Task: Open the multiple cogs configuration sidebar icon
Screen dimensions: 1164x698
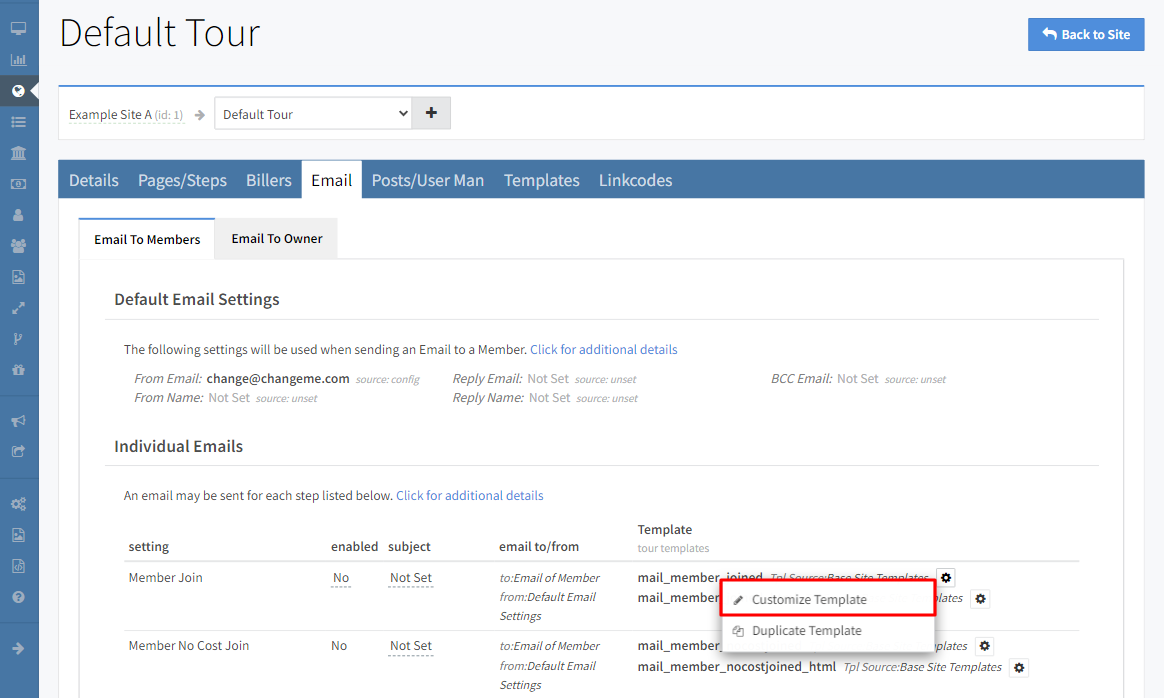Action: pos(18,504)
